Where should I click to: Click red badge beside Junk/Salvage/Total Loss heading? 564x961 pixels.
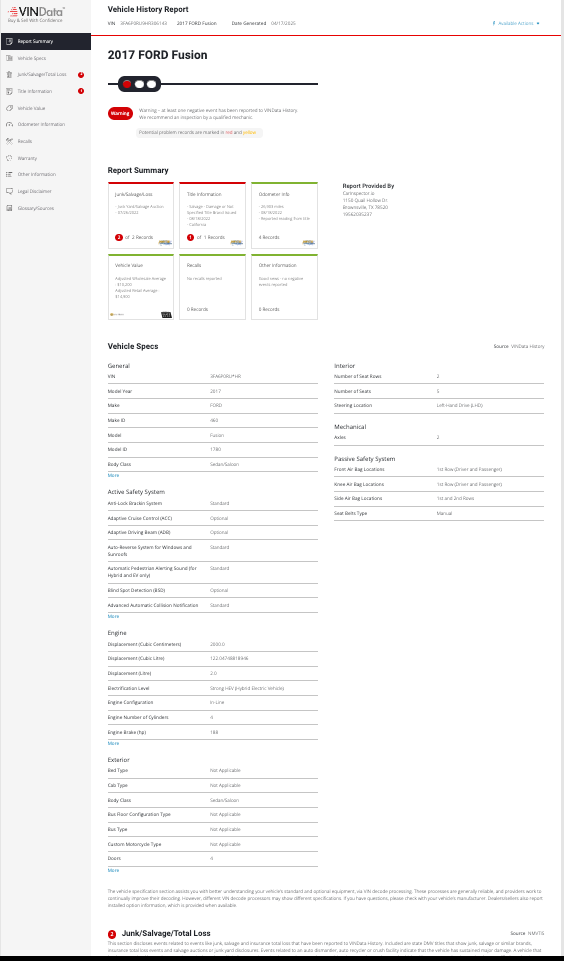pos(112,935)
